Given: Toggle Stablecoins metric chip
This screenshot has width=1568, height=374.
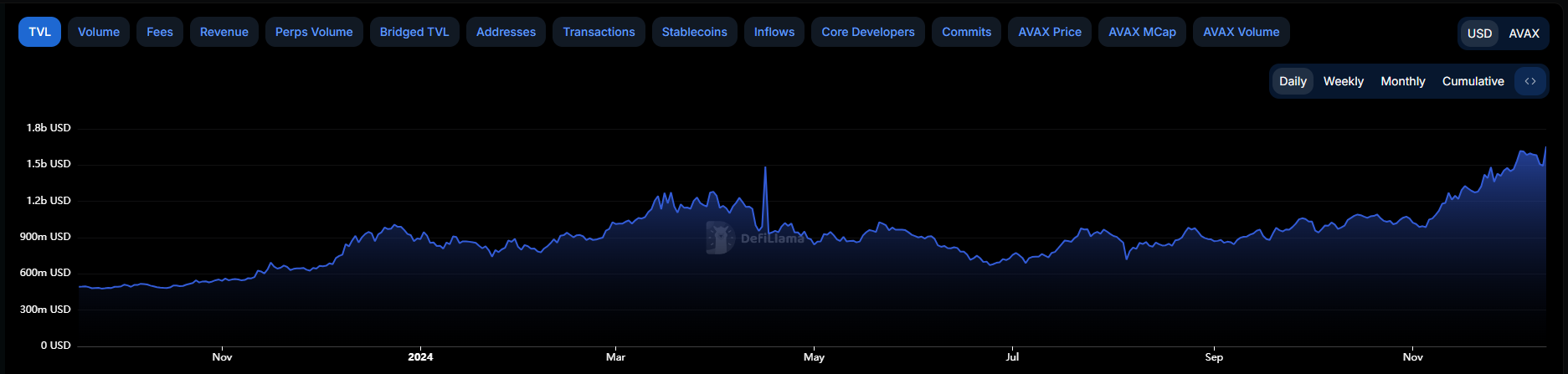Looking at the screenshot, I should [x=694, y=32].
